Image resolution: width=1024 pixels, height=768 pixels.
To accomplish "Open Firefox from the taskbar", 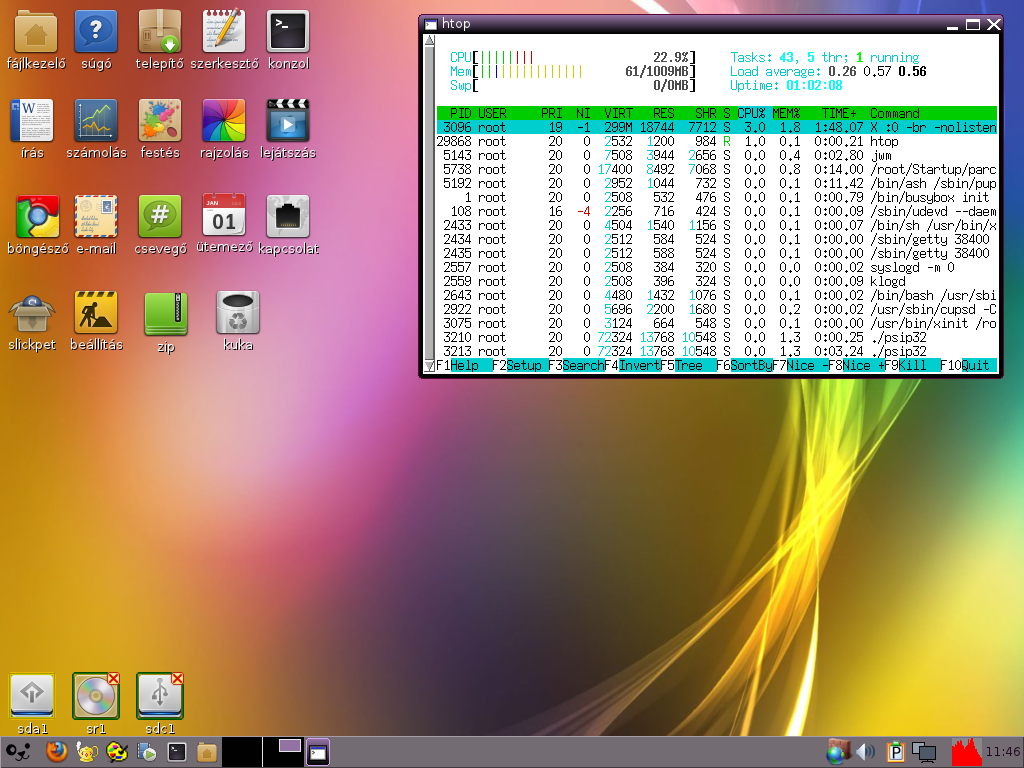I will click(57, 750).
